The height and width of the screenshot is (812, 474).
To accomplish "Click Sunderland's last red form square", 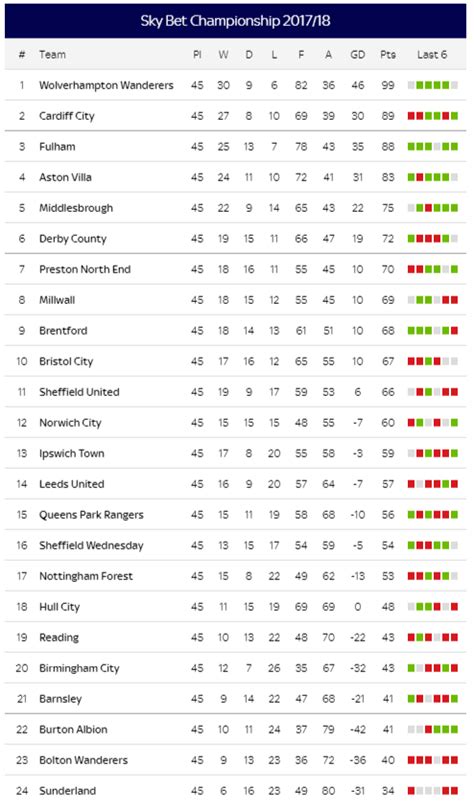I will click(x=454, y=791).
